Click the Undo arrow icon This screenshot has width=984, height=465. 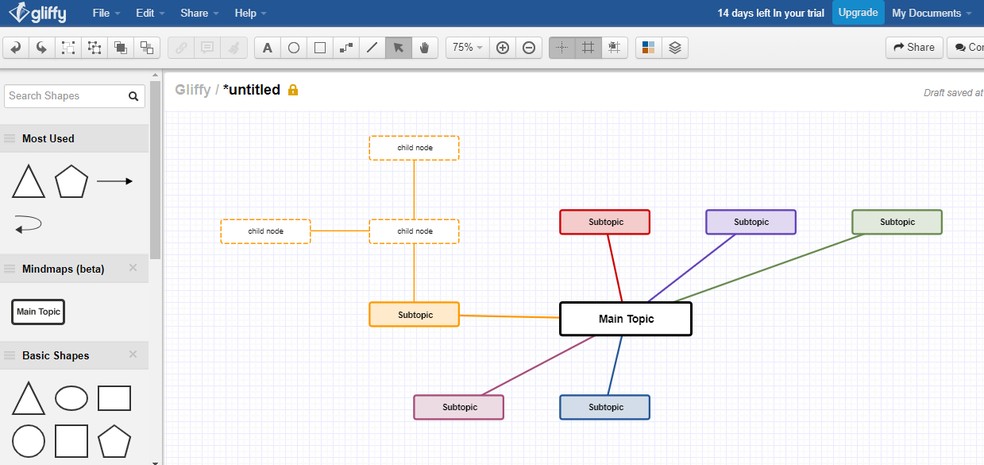point(16,47)
